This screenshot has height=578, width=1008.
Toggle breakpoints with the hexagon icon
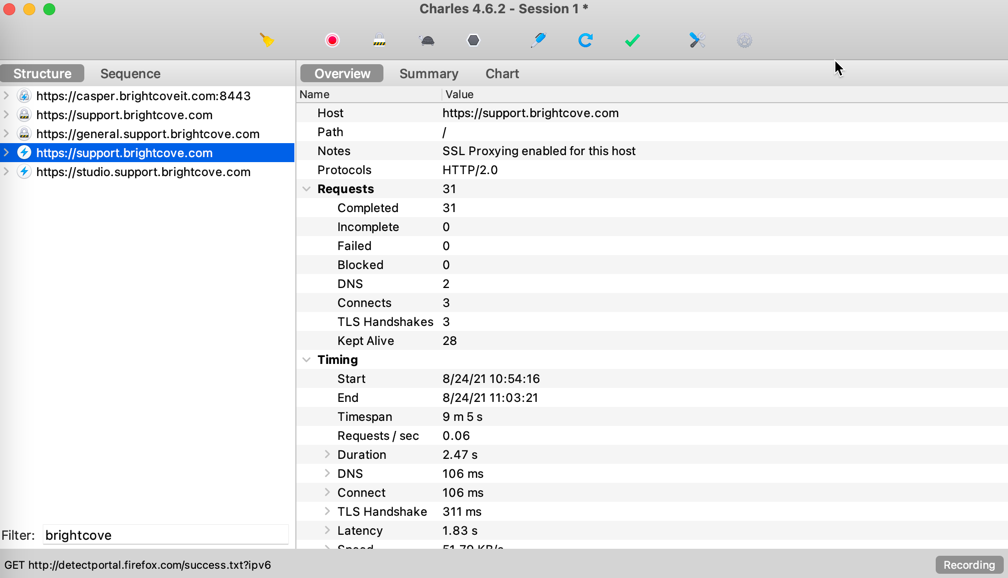(473, 40)
